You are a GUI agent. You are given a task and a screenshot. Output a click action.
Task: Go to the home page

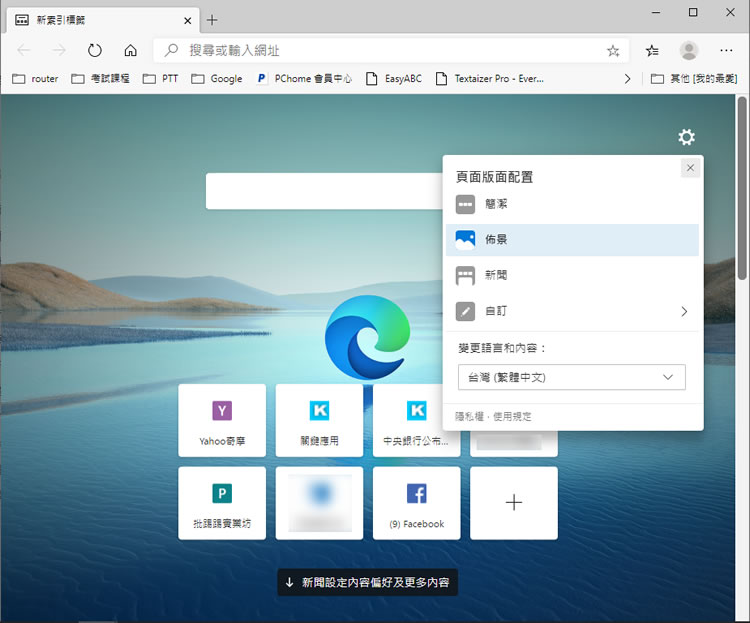[130, 50]
